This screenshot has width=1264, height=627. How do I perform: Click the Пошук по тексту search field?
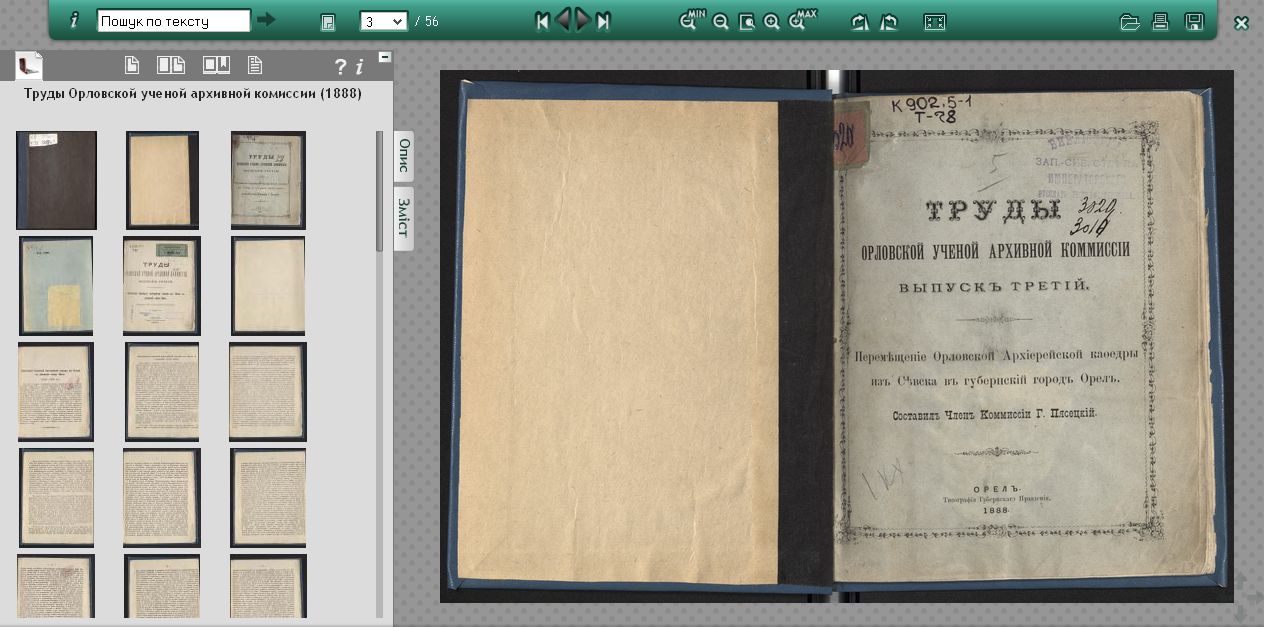tap(174, 21)
